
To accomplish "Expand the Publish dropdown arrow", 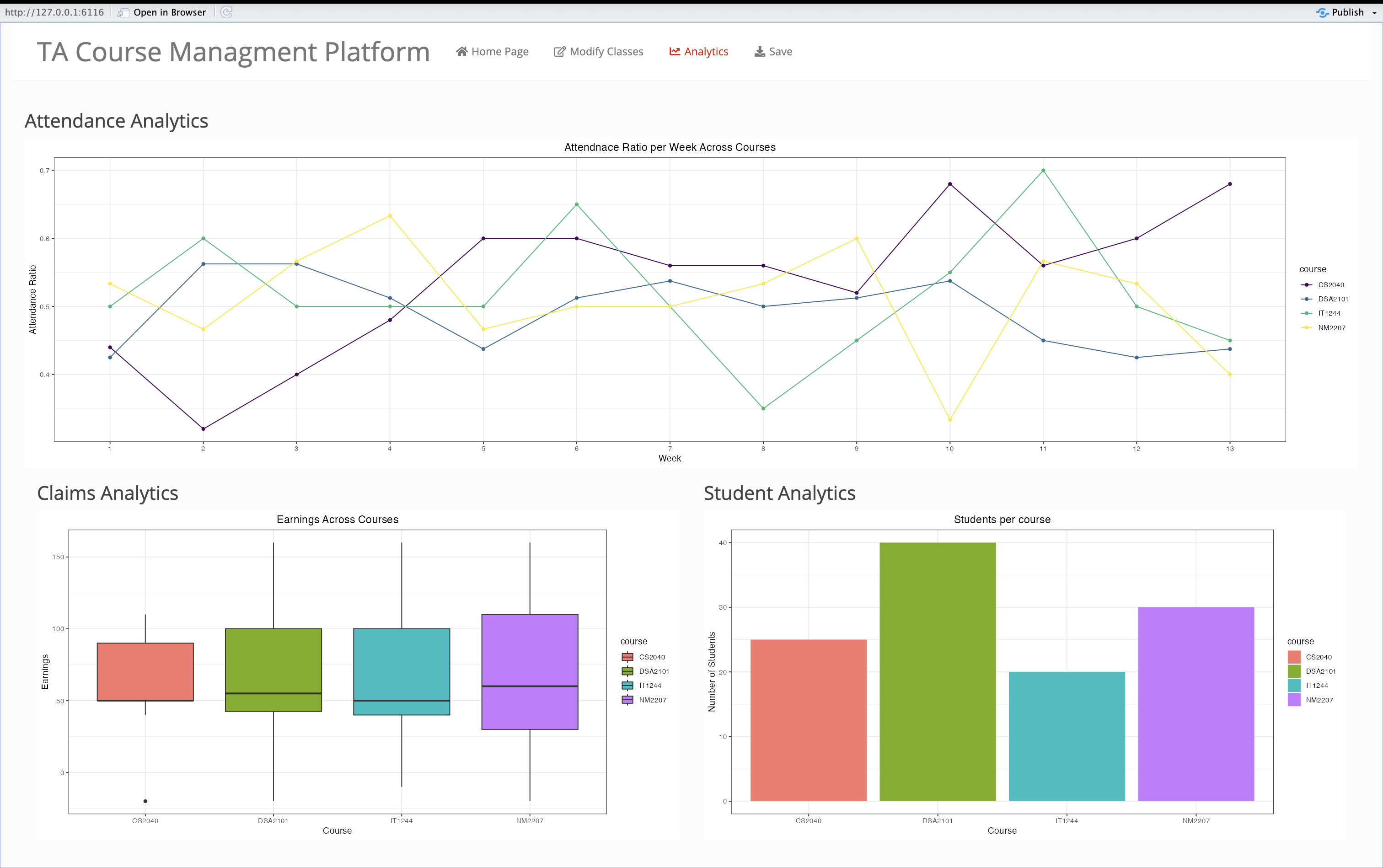I will (x=1374, y=13).
